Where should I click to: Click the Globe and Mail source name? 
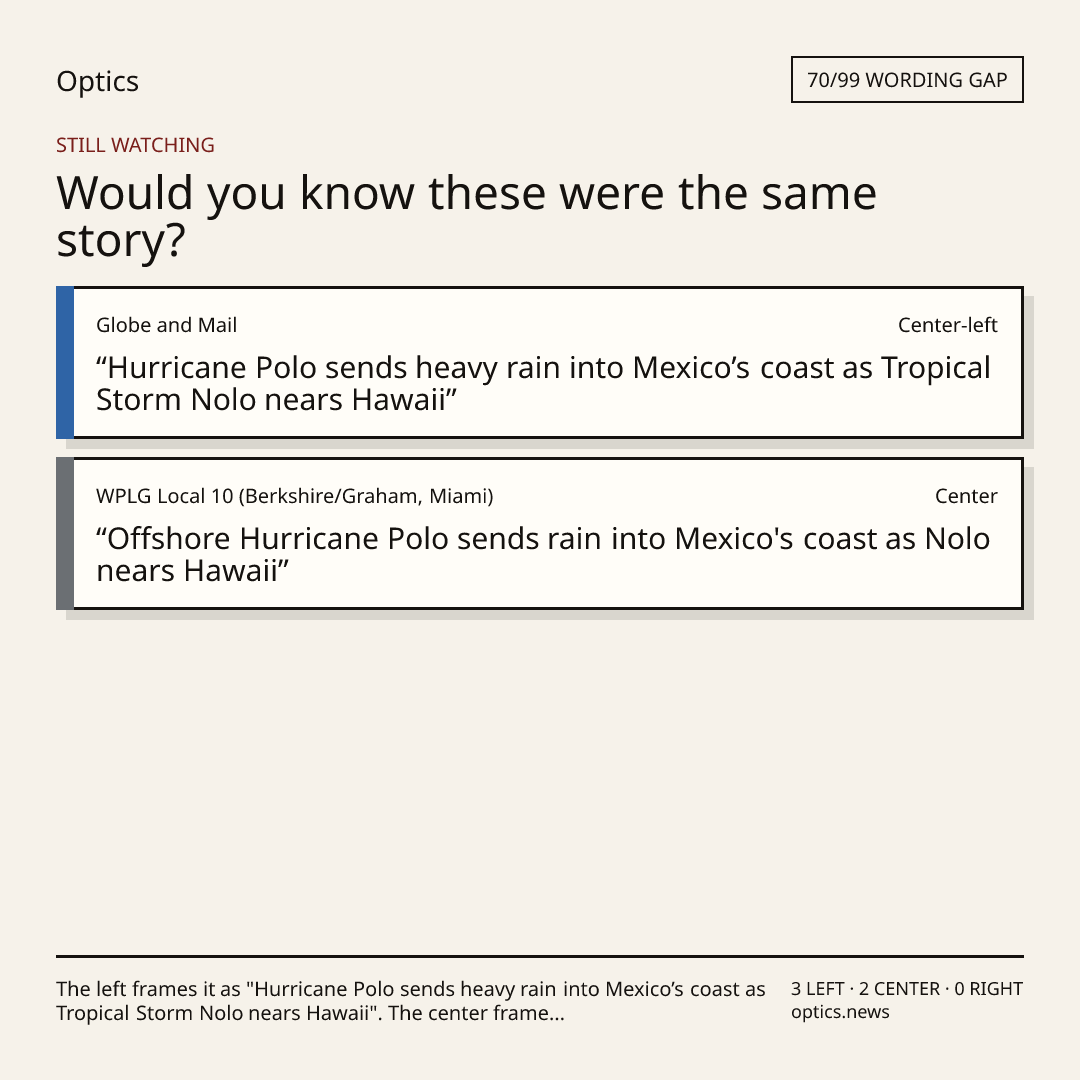click(166, 325)
